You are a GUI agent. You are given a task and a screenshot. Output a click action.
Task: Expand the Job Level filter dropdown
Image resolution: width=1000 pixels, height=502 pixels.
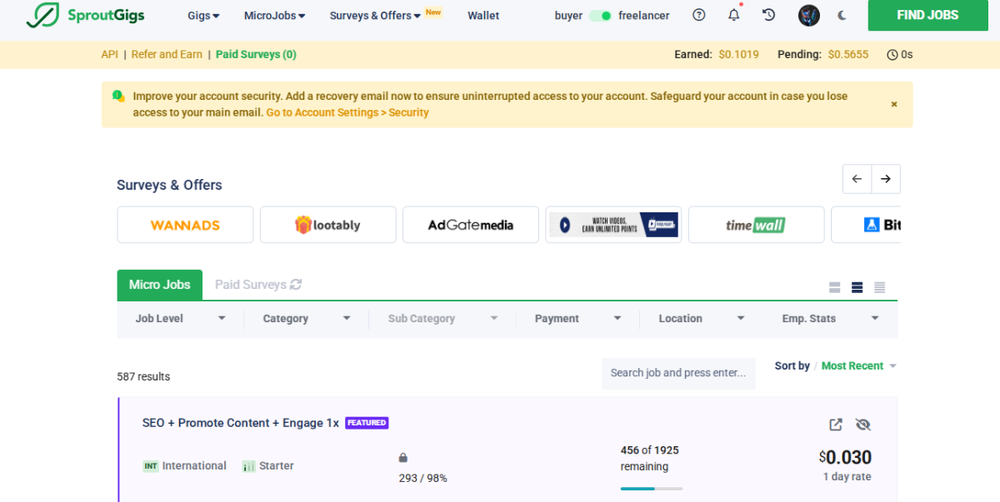[180, 318]
